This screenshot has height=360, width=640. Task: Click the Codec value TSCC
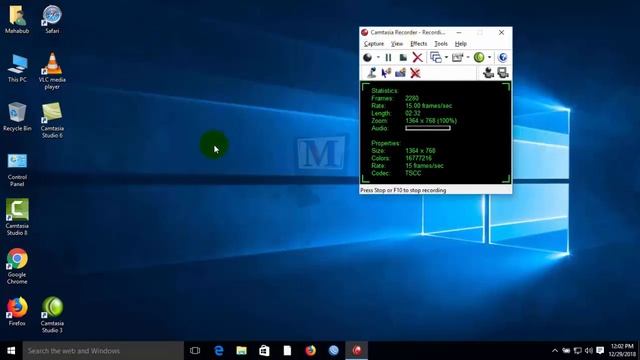click(x=413, y=173)
